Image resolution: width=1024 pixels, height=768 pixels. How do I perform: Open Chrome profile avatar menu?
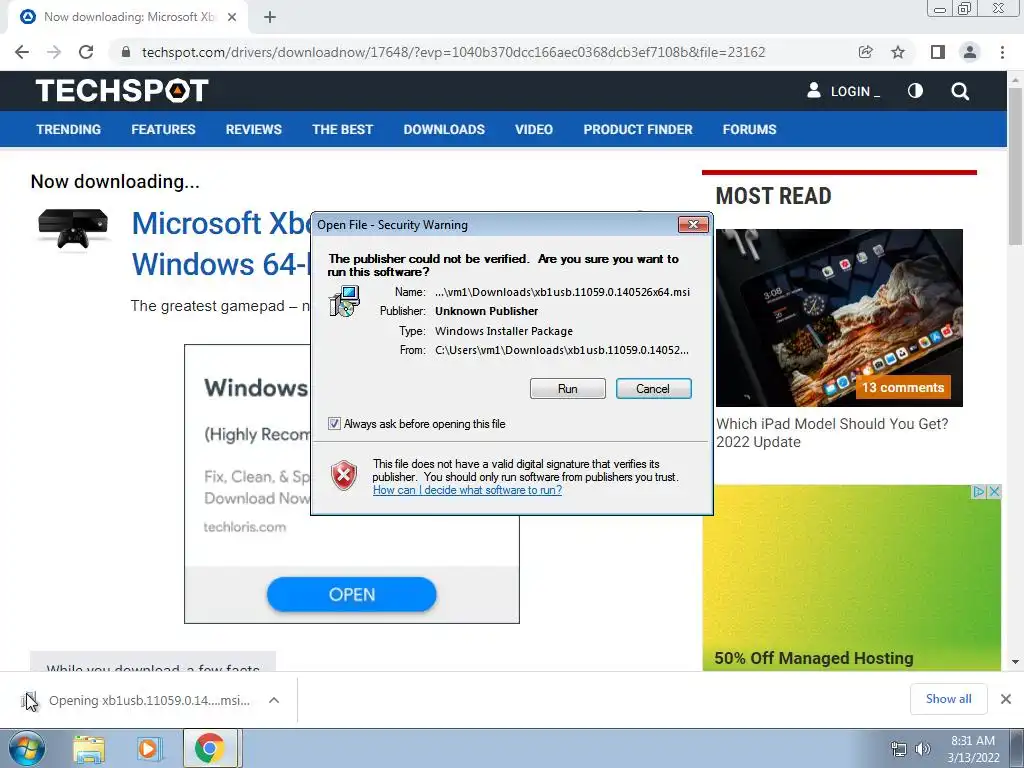[970, 52]
